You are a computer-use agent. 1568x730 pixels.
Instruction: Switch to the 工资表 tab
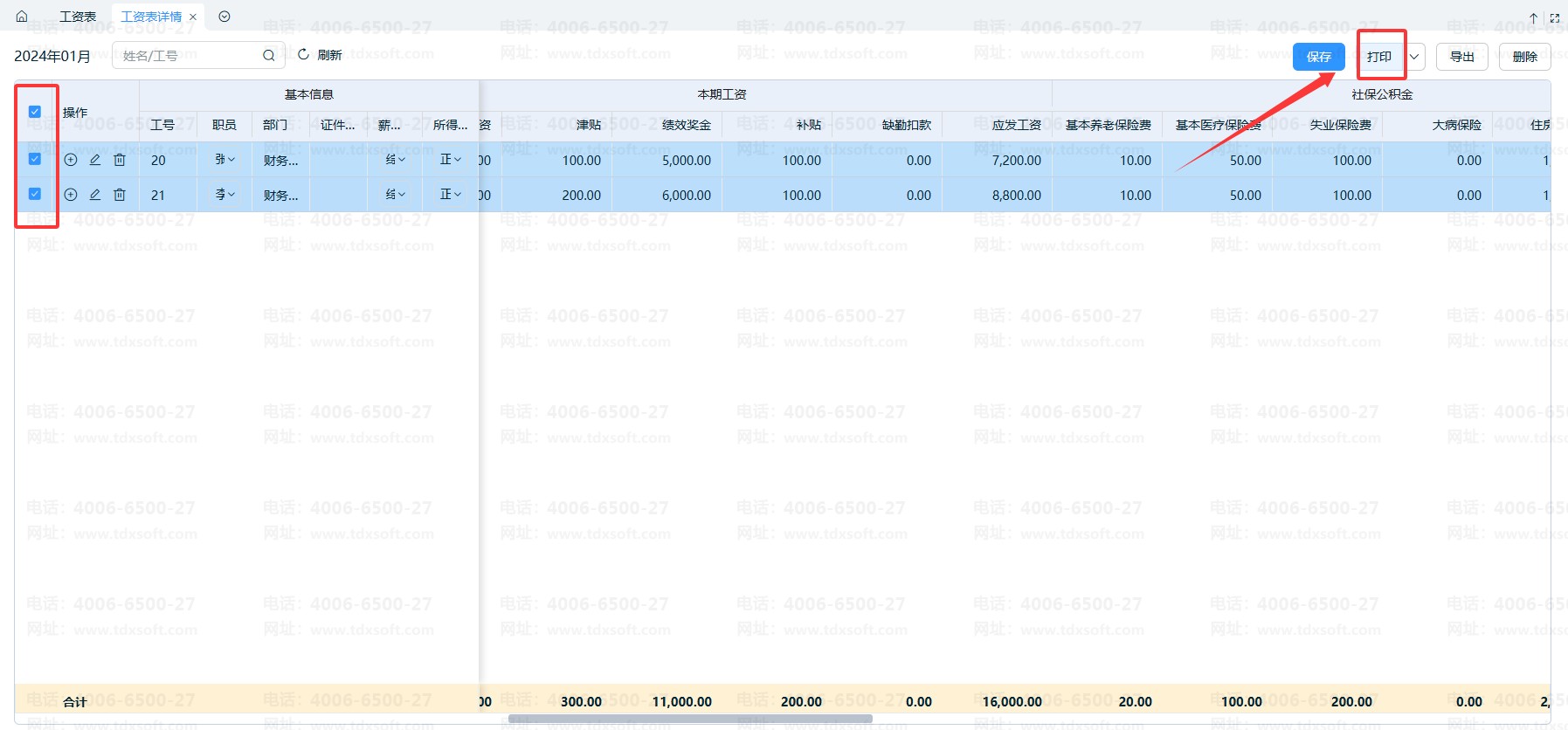pos(78,17)
